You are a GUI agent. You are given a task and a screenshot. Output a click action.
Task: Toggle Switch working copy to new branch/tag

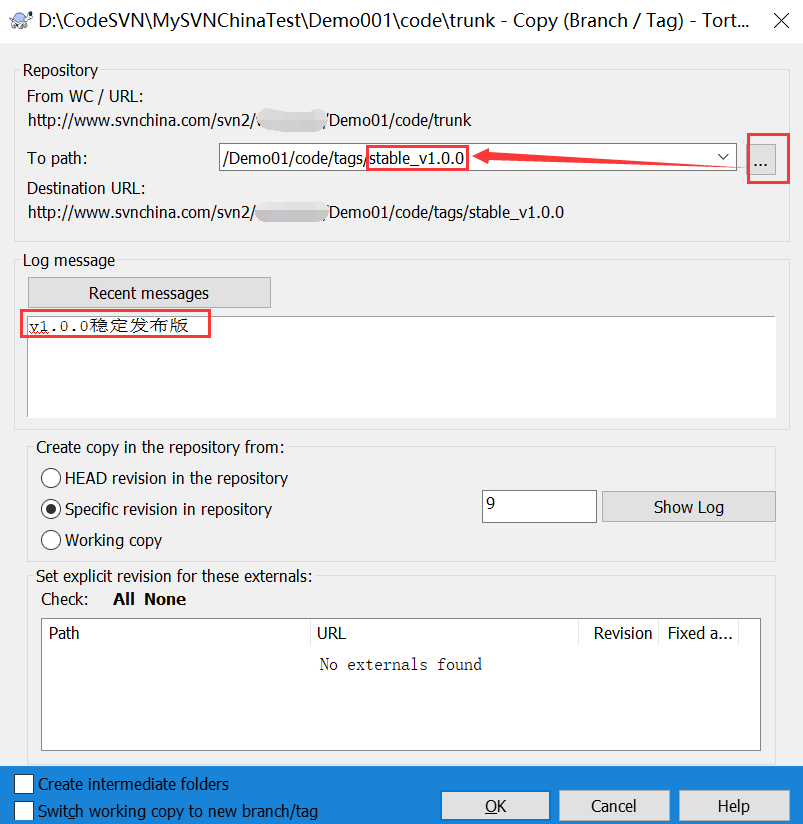(x=24, y=811)
